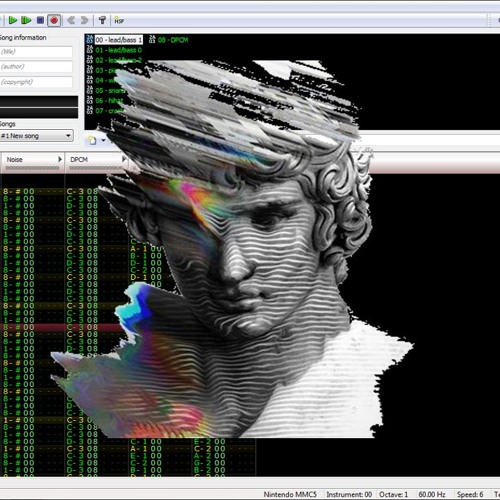Go to previous frame with the double-left arrow
500x500 pixels.
pos(71,21)
